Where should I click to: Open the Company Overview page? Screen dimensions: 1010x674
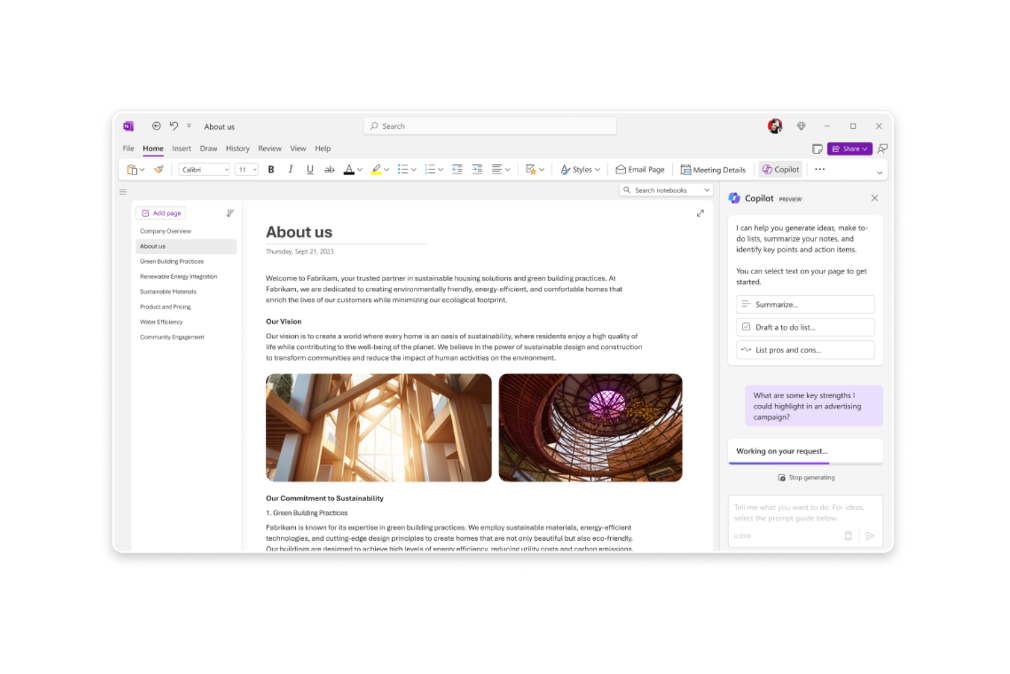click(166, 231)
